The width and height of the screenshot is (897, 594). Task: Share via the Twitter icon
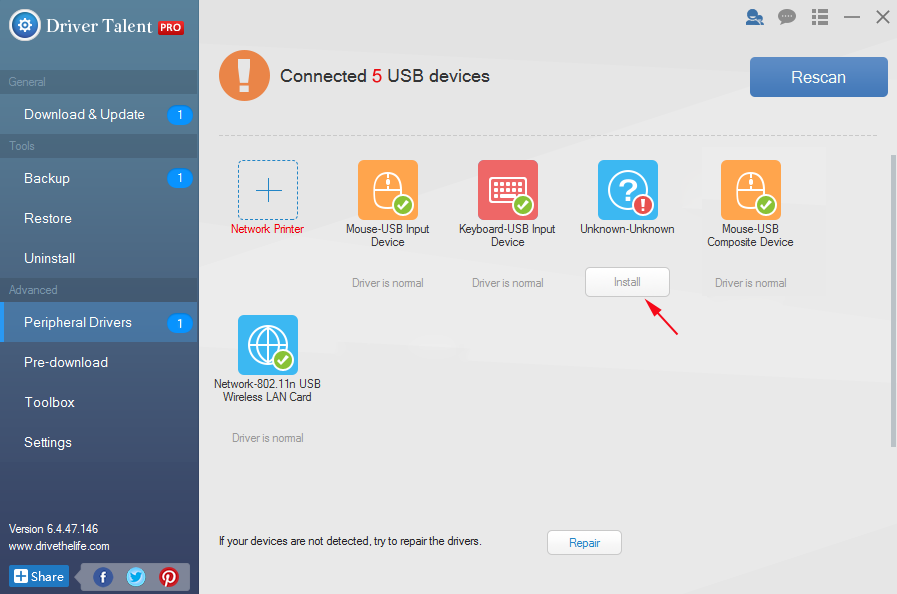136,577
